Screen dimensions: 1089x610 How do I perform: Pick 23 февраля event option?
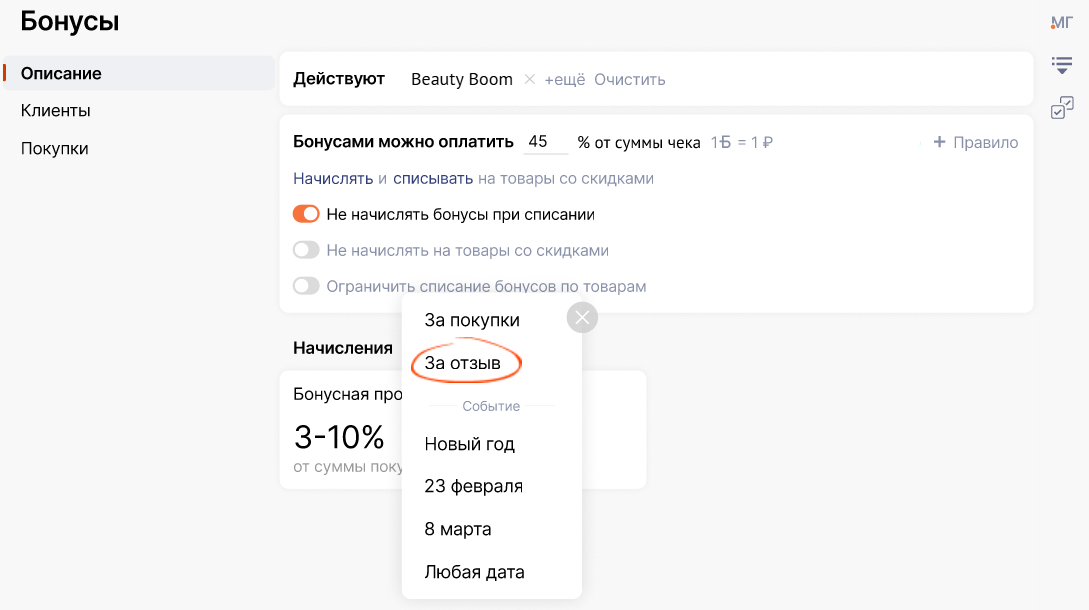click(x=473, y=486)
